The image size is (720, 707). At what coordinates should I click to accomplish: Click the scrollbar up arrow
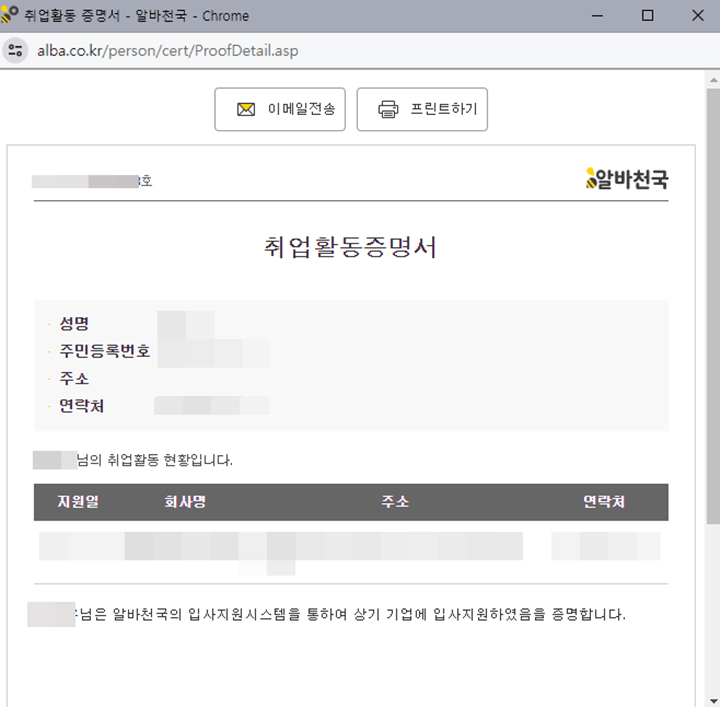[713, 80]
